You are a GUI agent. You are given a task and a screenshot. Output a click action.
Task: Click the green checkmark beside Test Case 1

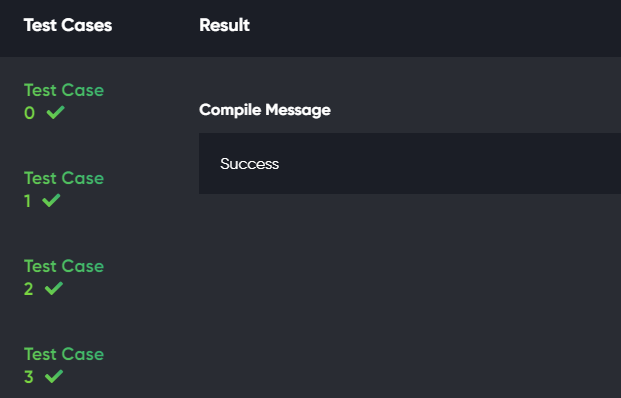click(x=51, y=200)
